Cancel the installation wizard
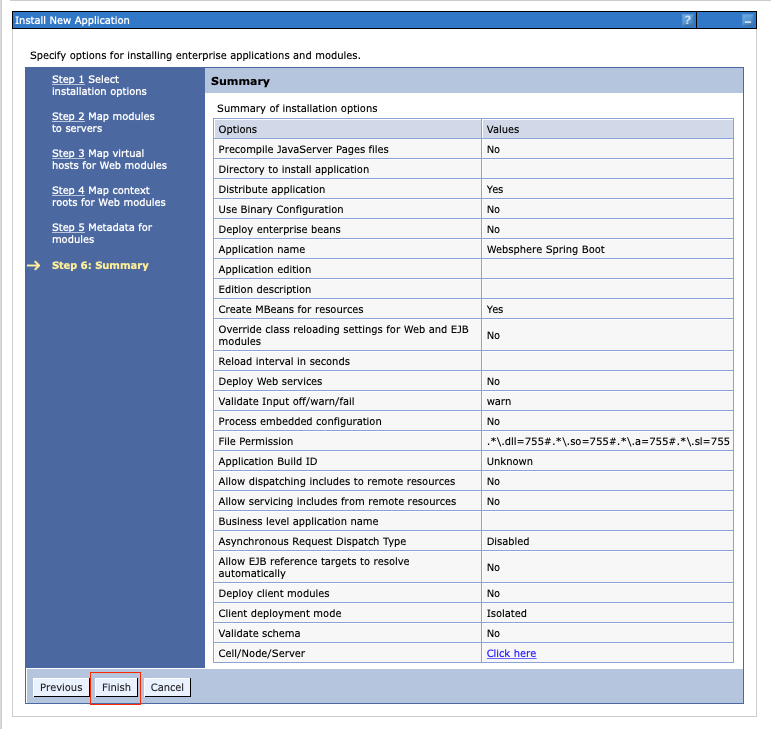Image resolution: width=771 pixels, height=729 pixels. point(167,687)
